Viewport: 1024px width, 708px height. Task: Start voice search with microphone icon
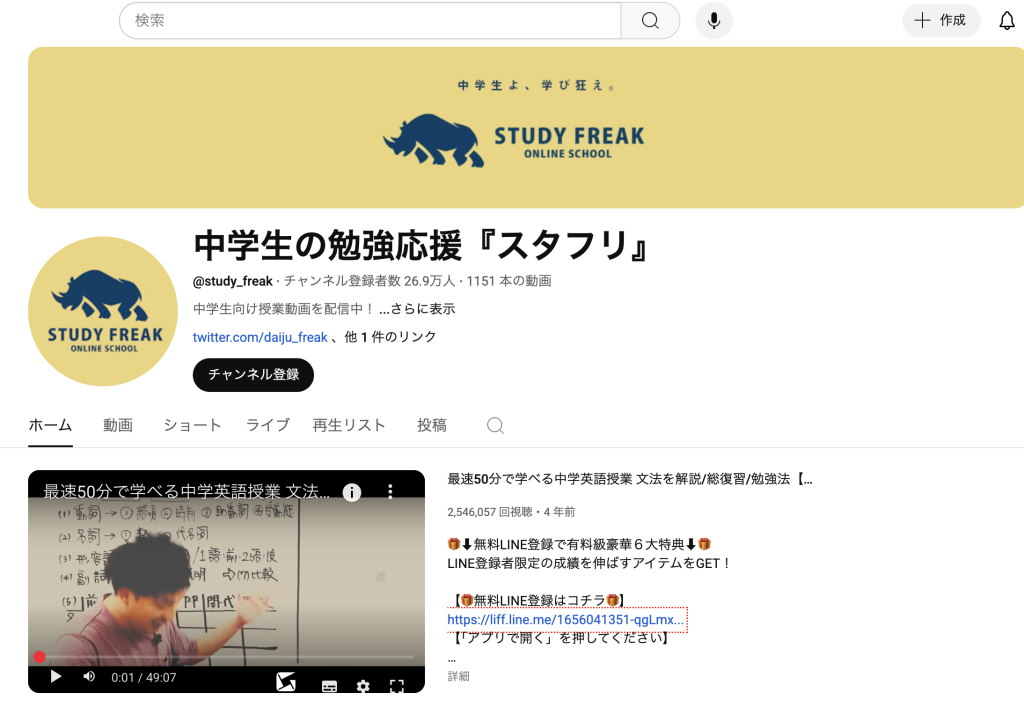click(x=714, y=20)
